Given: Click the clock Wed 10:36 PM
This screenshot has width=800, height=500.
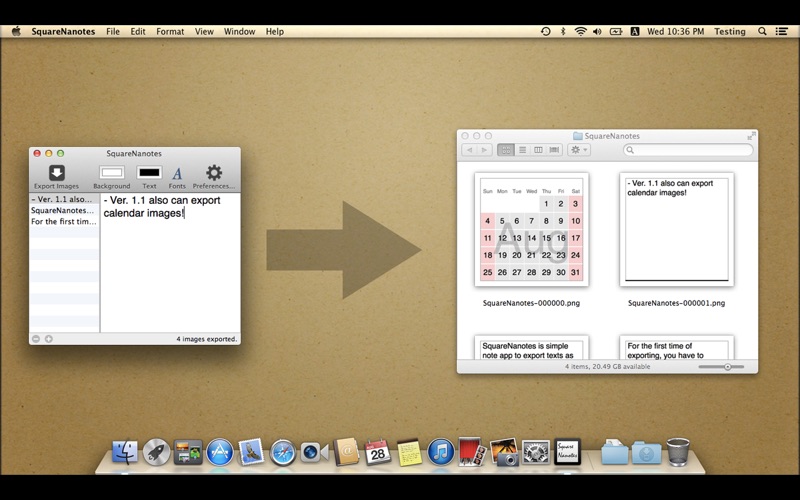Looking at the screenshot, I should [676, 31].
